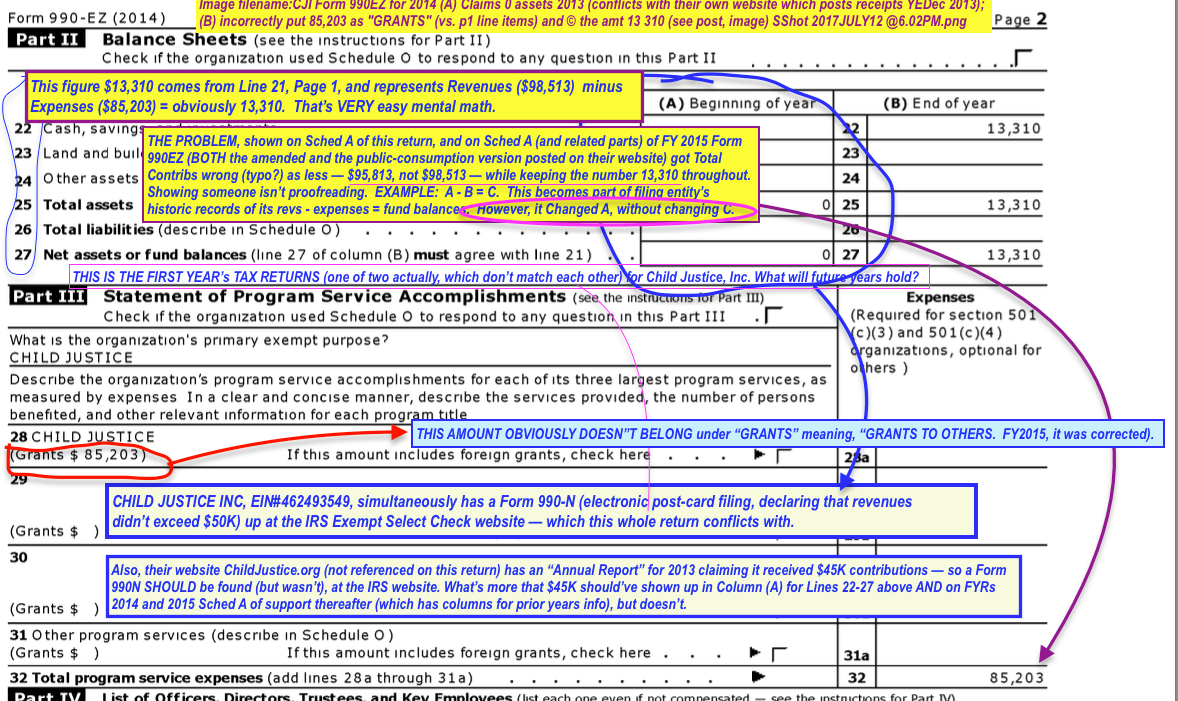The image size is (1178, 701).
Task: Select line 27 End of year value 13,310
Action: point(1013,255)
